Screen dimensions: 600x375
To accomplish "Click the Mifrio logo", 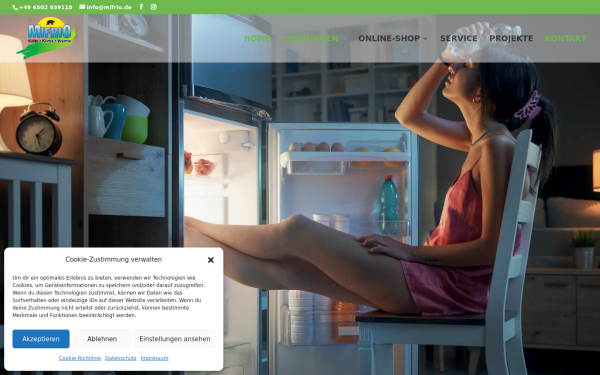I will (x=46, y=38).
